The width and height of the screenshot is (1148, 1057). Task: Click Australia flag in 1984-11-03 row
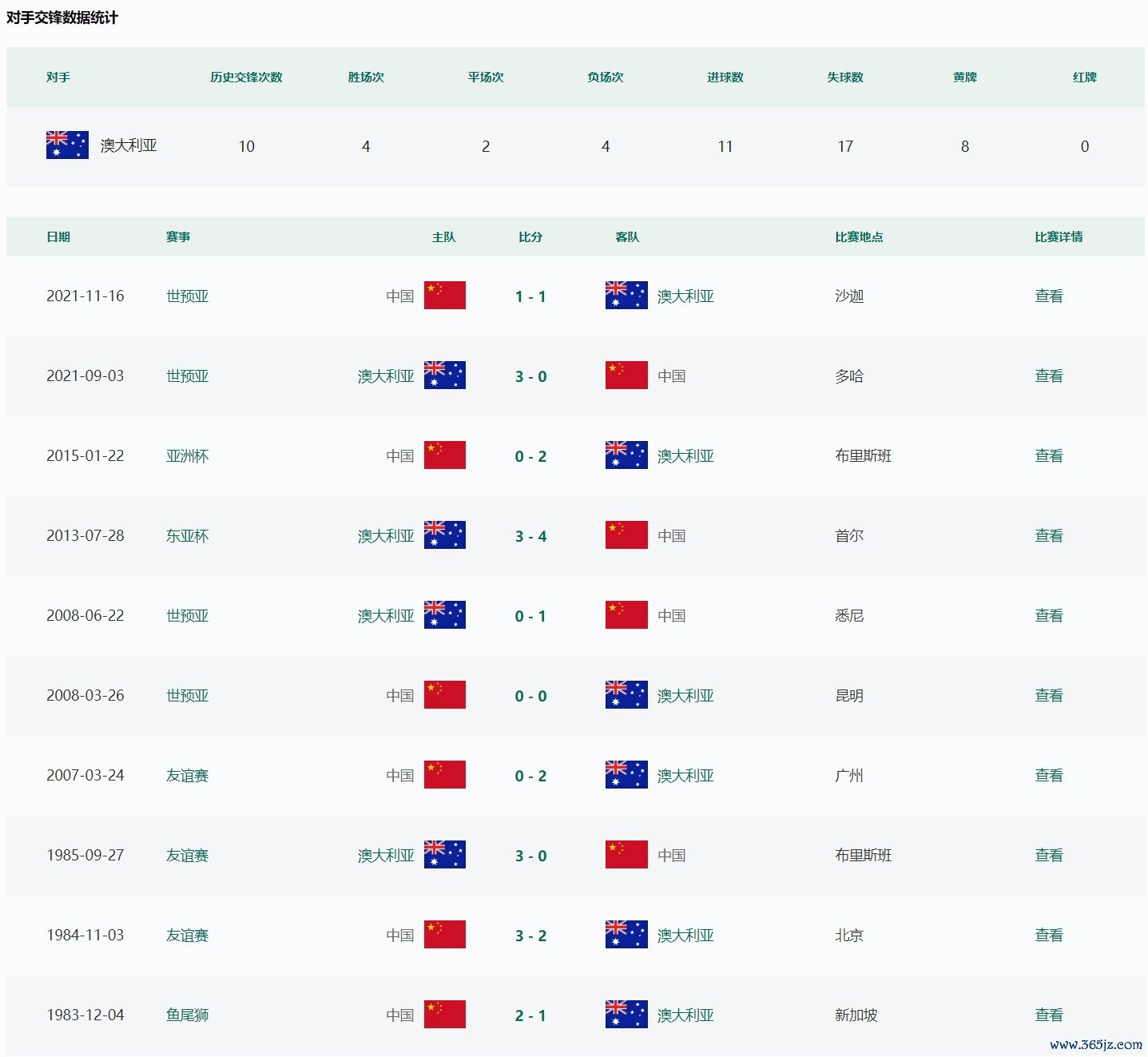point(626,935)
